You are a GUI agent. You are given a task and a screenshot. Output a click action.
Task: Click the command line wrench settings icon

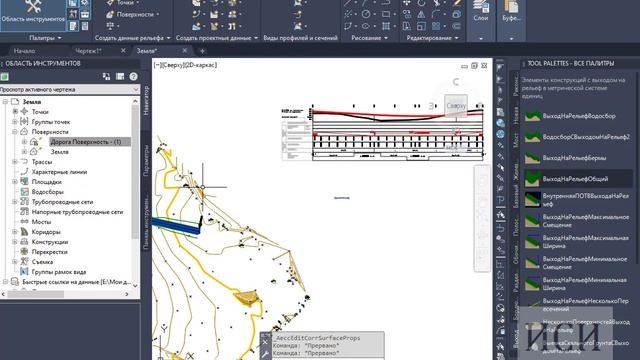pyautogui.click(x=265, y=354)
